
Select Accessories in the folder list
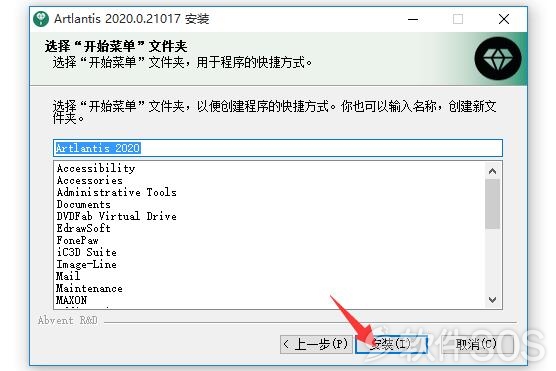pyautogui.click(x=89, y=180)
